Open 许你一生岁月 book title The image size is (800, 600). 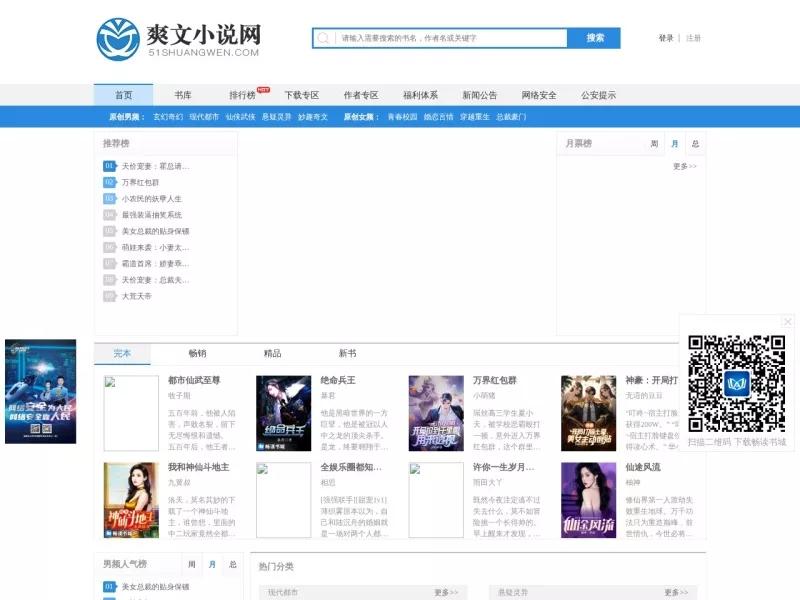(x=503, y=467)
